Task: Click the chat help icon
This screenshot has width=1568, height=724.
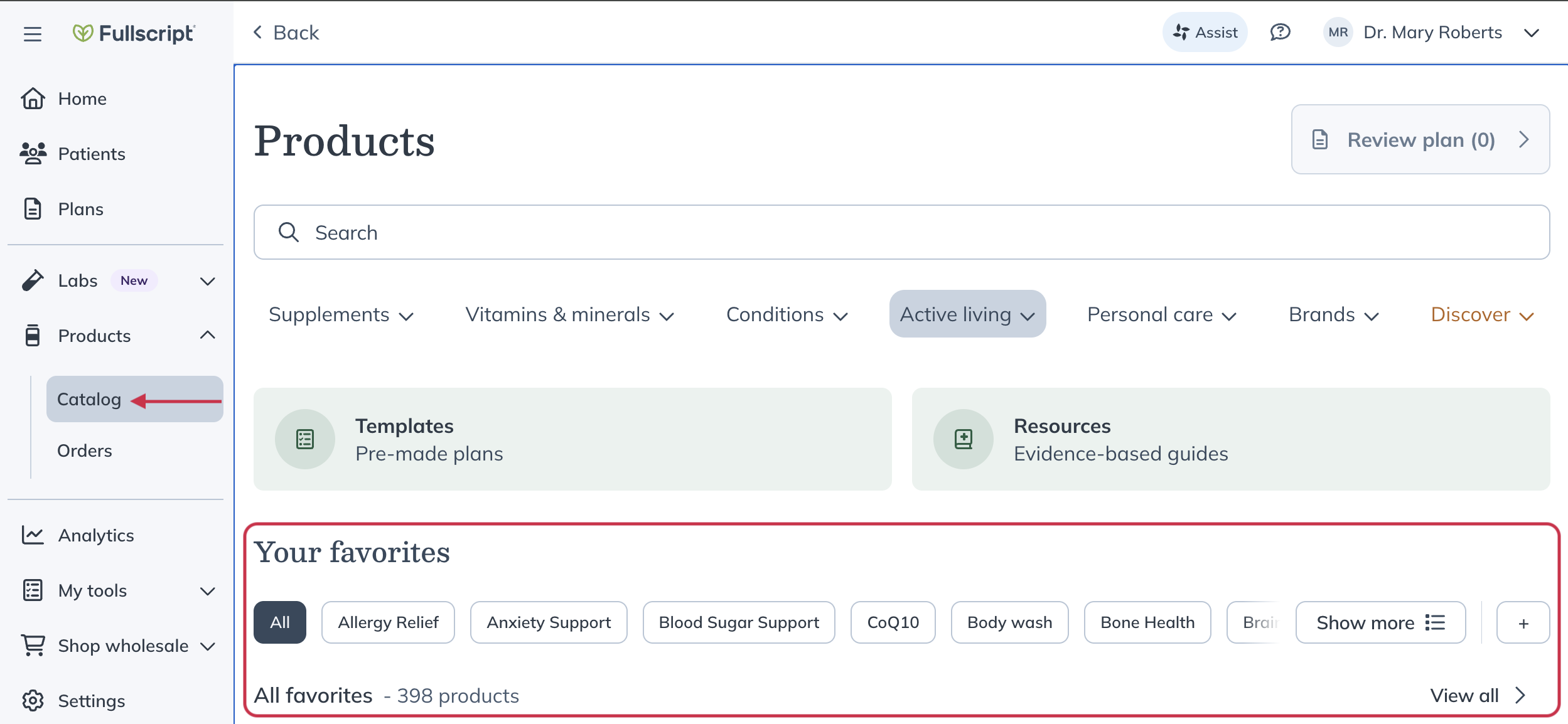Action: (x=1280, y=32)
